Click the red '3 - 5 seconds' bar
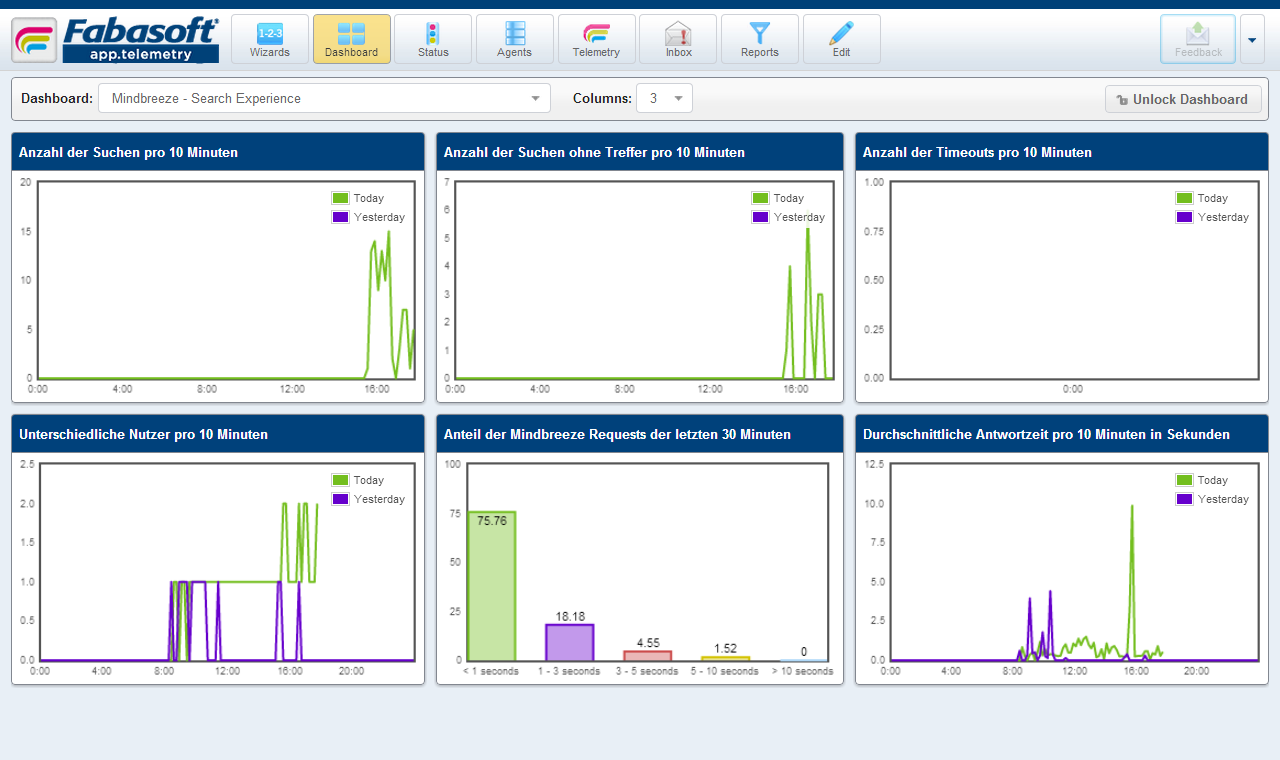This screenshot has height=760, width=1280. coord(647,656)
